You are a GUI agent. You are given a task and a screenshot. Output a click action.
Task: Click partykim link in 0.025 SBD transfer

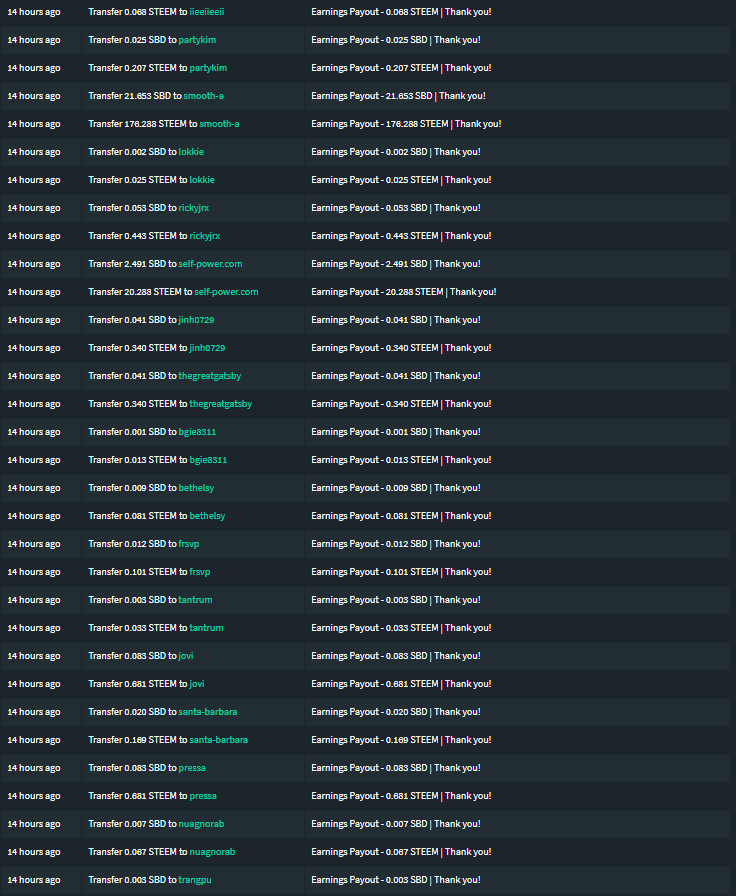(197, 40)
